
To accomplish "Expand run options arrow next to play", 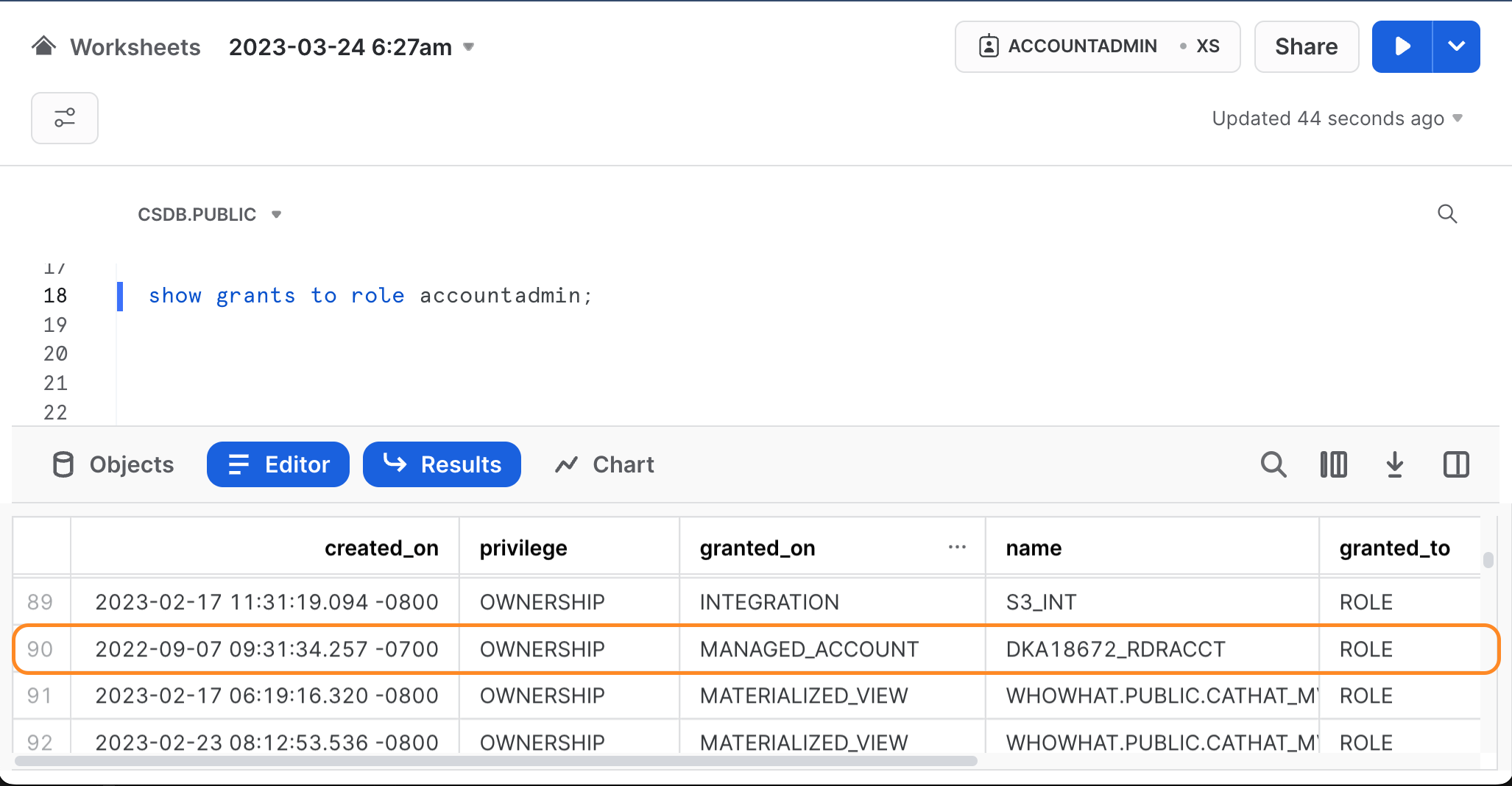I will (x=1456, y=46).
